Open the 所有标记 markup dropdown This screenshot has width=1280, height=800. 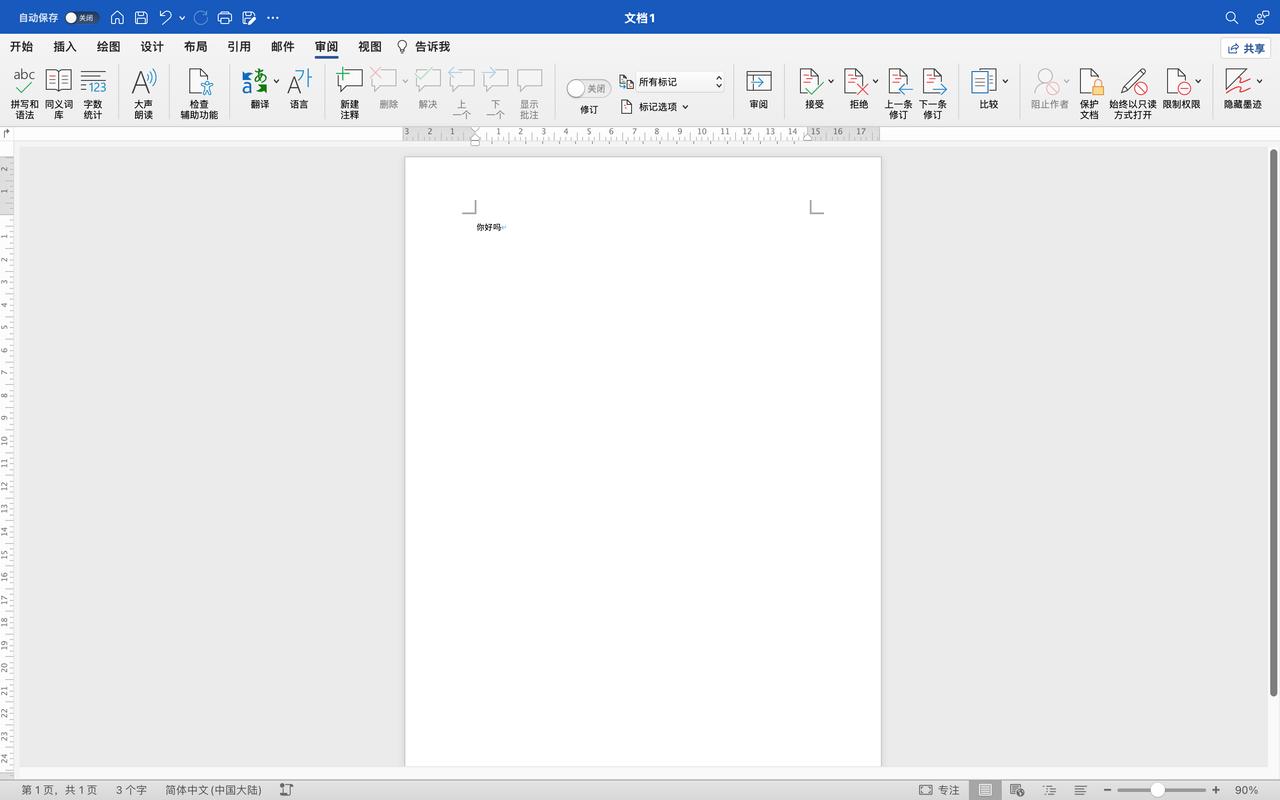pyautogui.click(x=680, y=82)
